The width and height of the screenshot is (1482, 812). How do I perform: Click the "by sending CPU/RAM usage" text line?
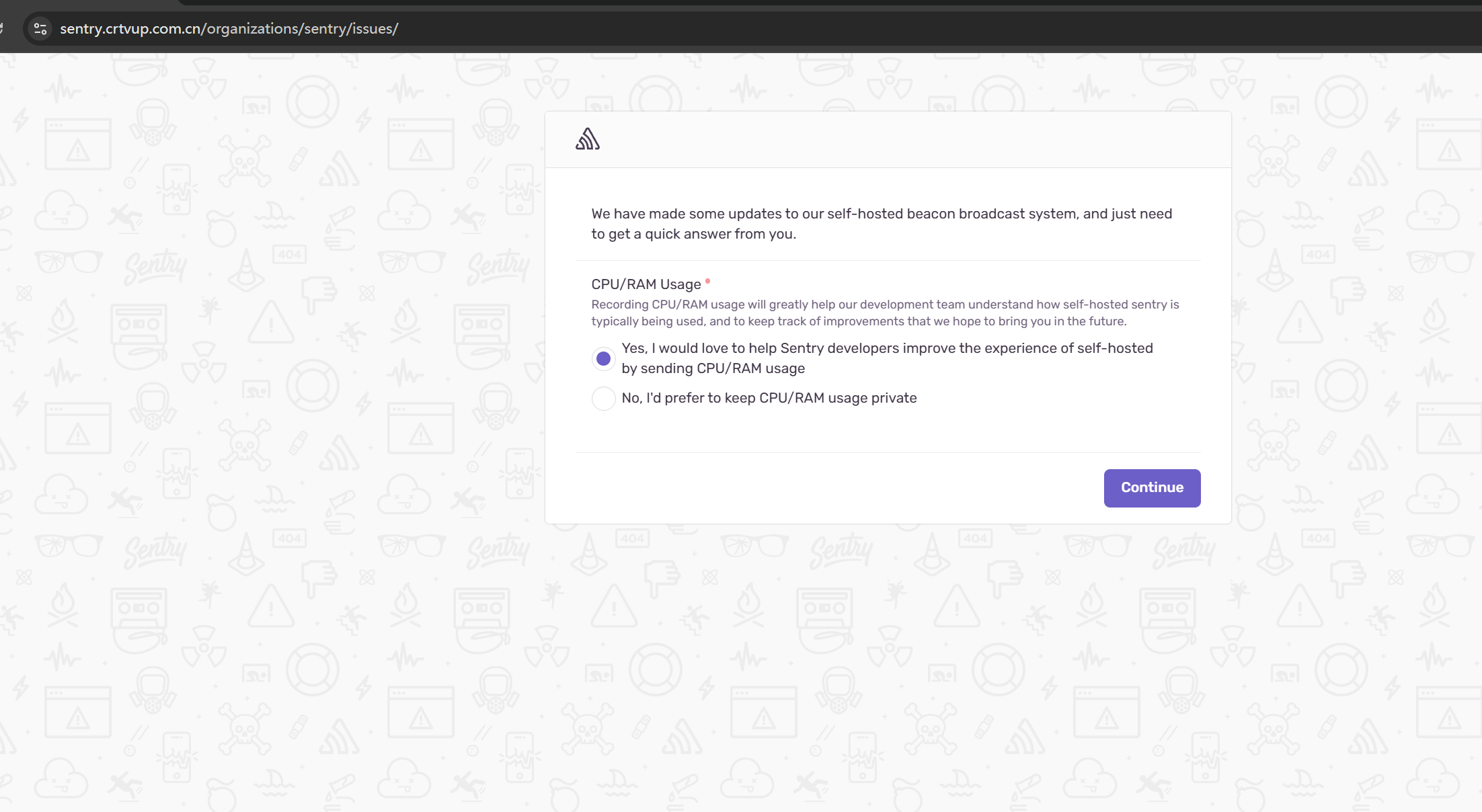click(x=713, y=368)
